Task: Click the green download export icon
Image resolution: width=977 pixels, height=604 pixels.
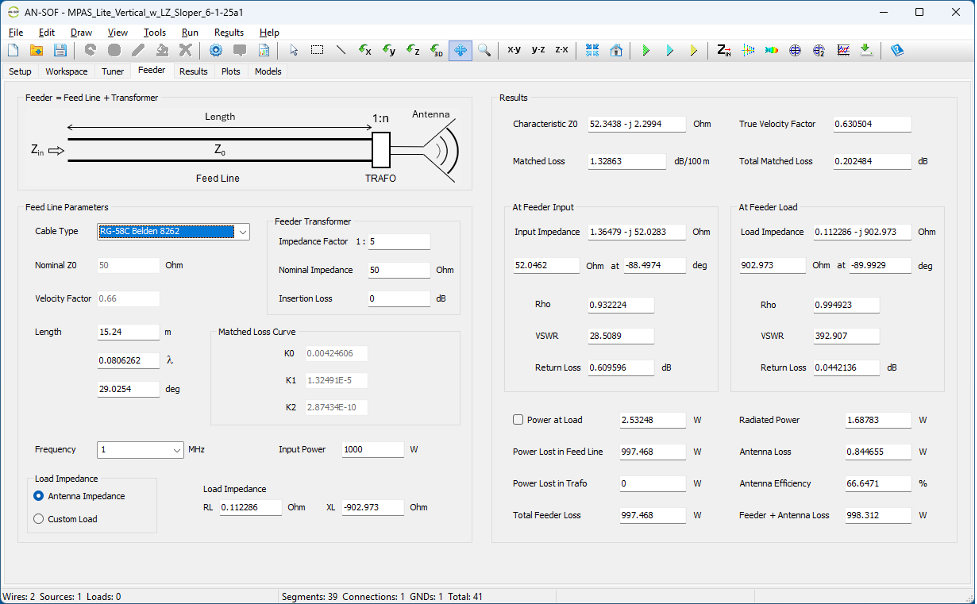Action: point(867,50)
